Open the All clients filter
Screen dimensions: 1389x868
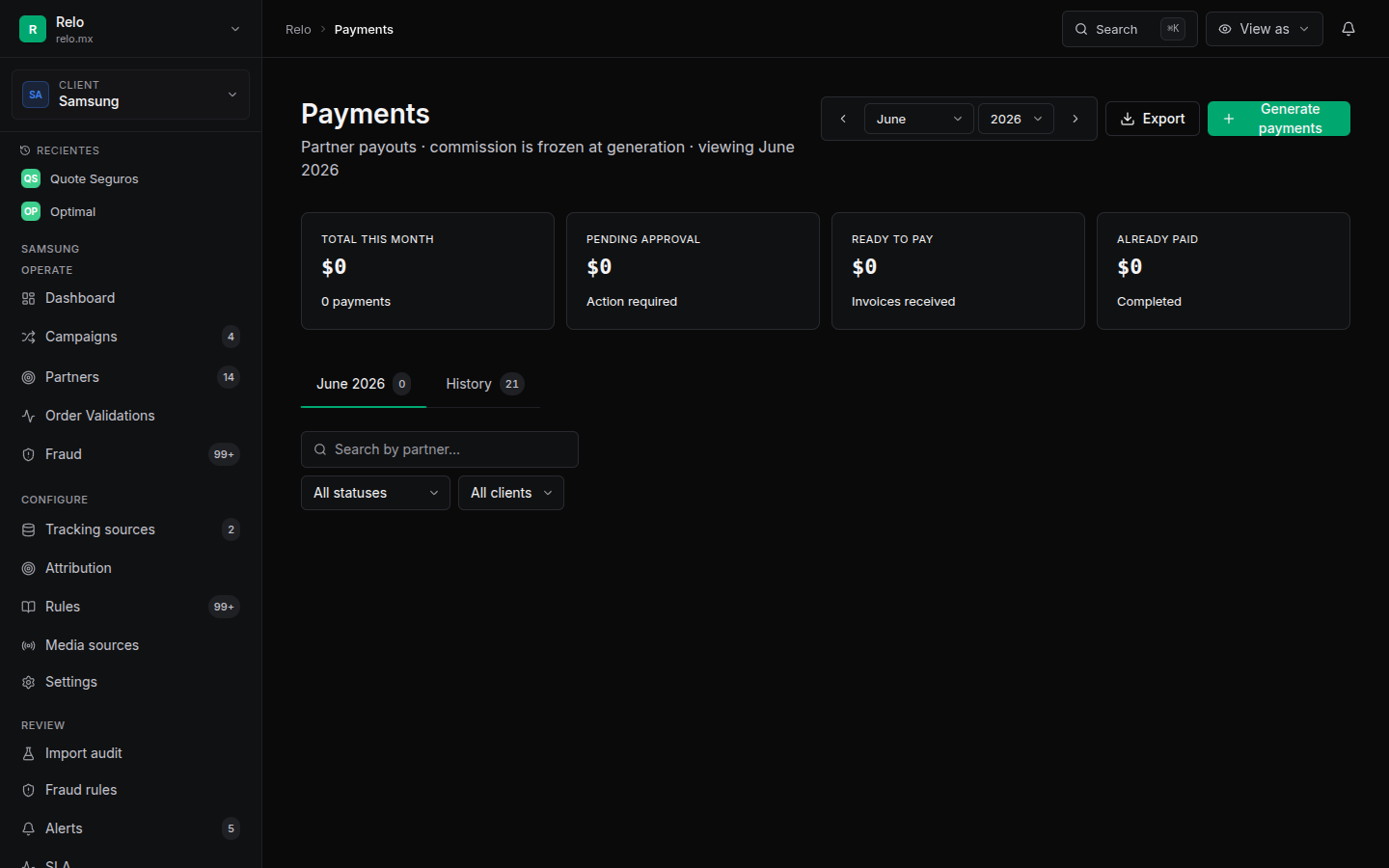click(x=511, y=493)
